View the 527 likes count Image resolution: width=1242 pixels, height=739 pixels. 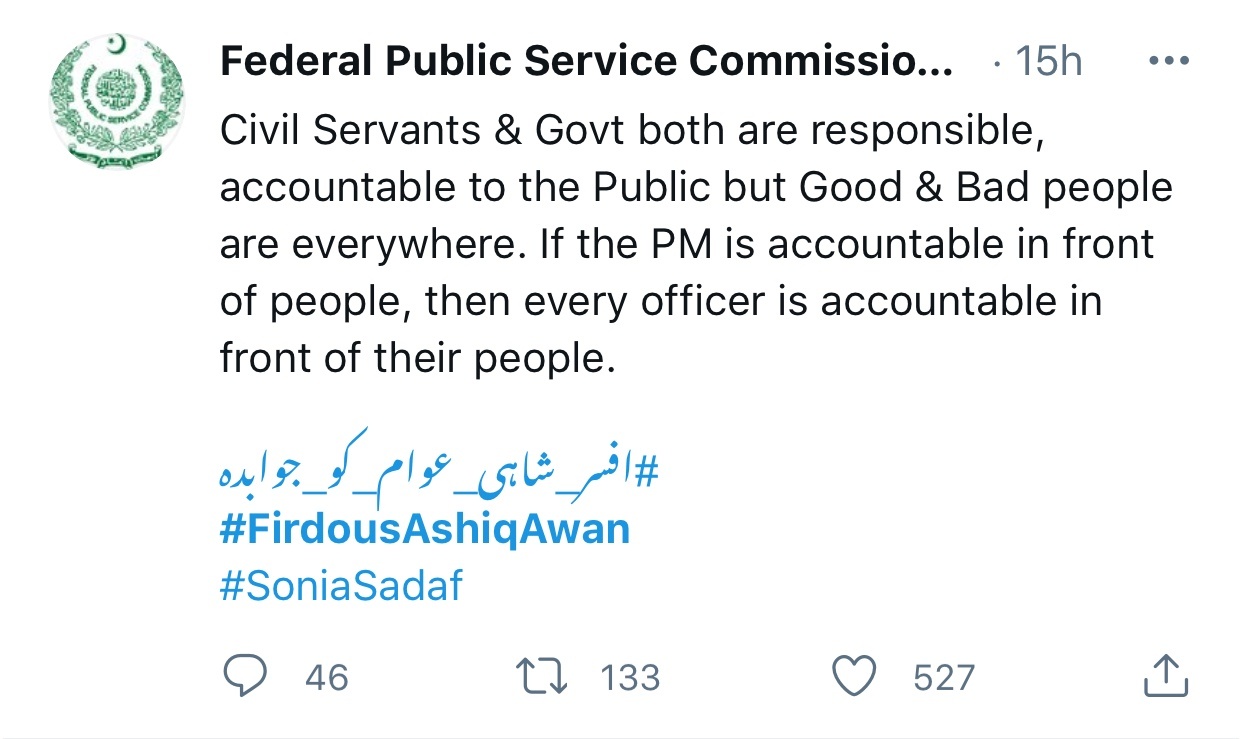[944, 678]
